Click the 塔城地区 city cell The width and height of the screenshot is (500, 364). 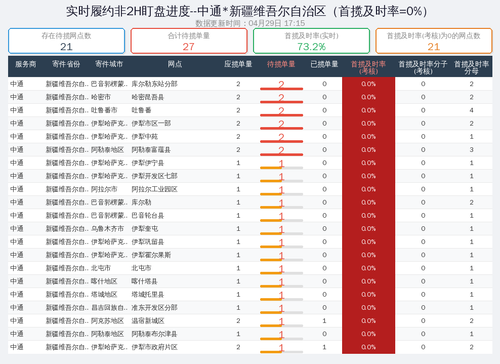click(x=104, y=294)
